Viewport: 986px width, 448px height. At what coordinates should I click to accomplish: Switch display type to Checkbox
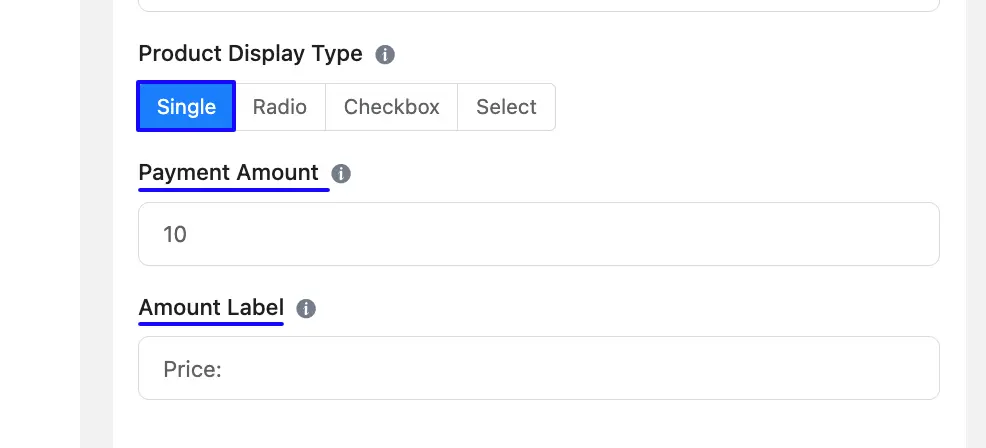click(391, 107)
